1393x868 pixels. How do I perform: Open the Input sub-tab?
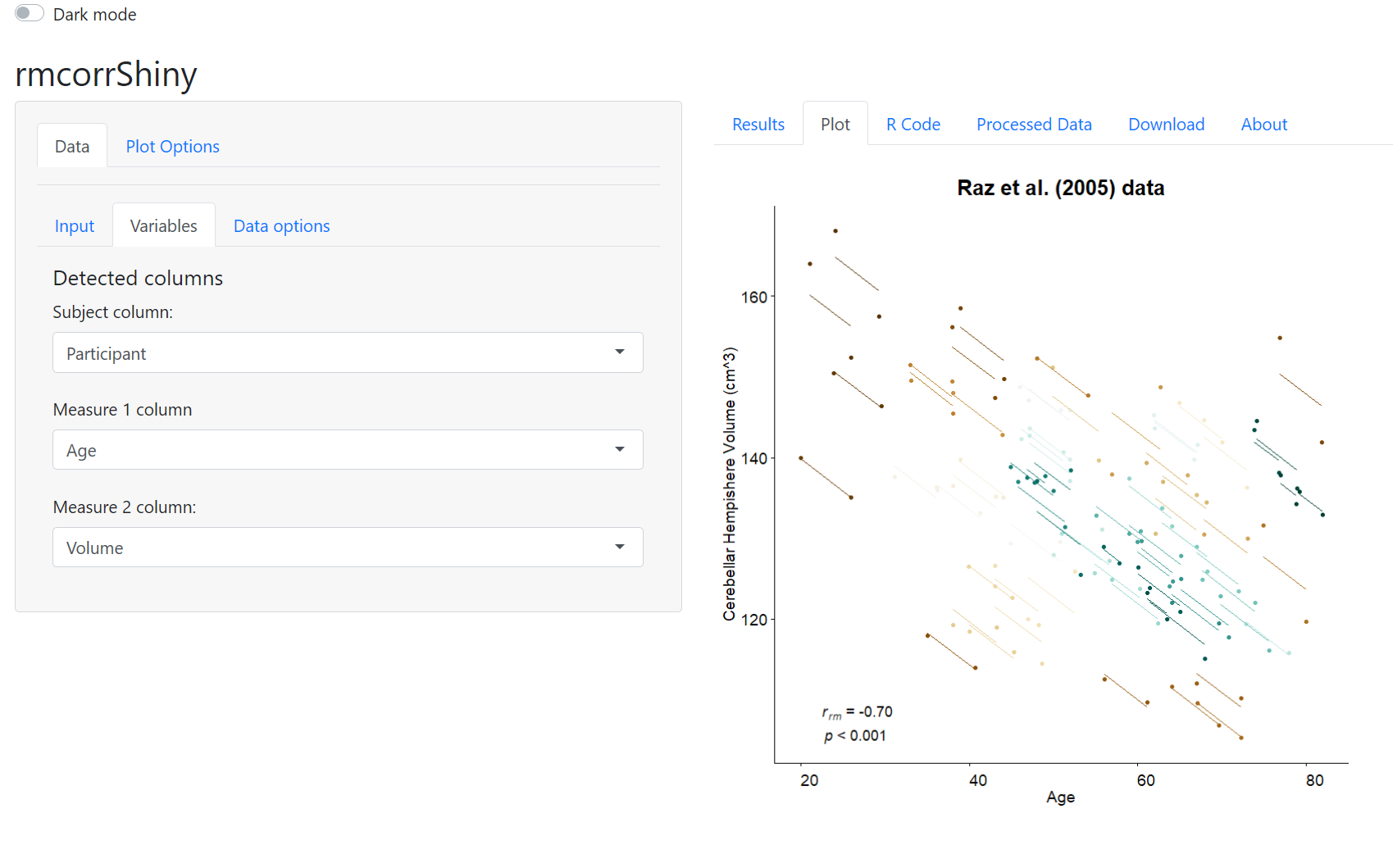[x=75, y=226]
